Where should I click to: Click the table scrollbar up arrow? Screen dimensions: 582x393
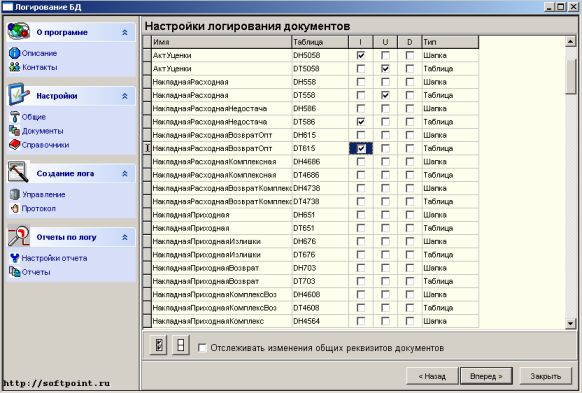[570, 42]
